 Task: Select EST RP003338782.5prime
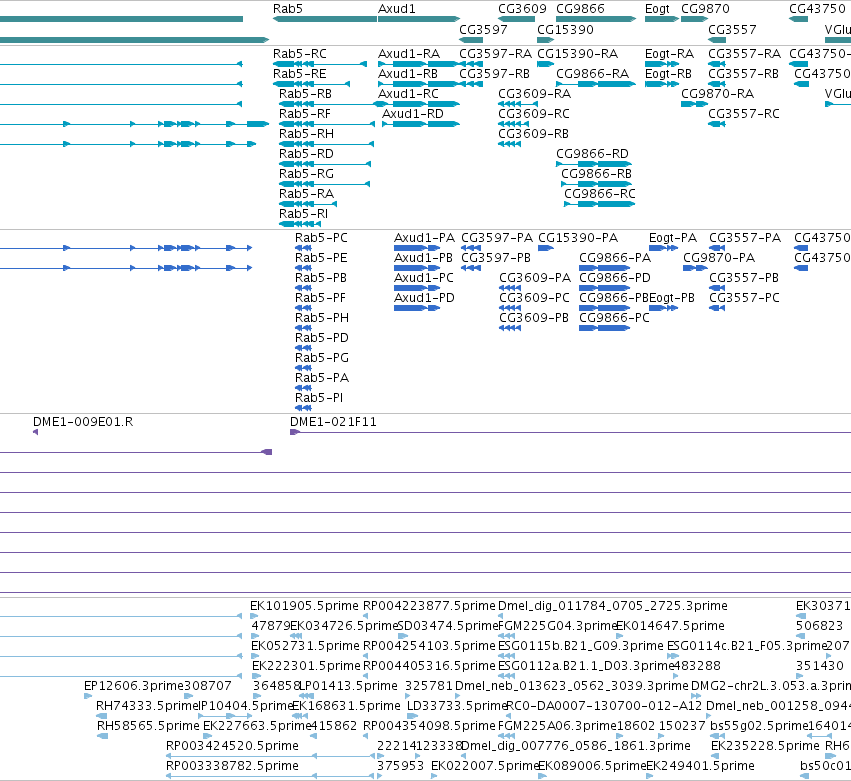coord(232,766)
